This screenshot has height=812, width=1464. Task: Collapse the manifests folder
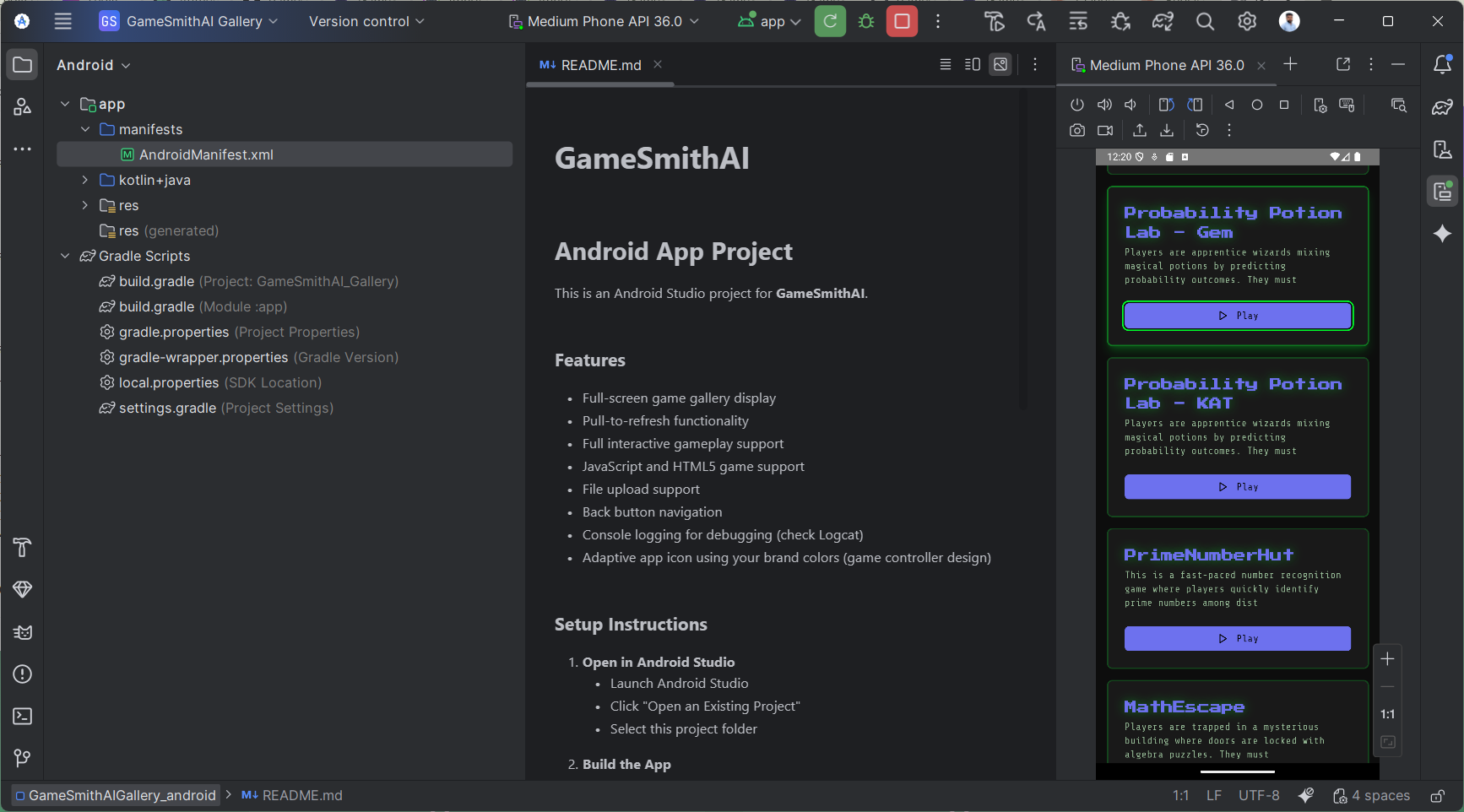coord(85,129)
